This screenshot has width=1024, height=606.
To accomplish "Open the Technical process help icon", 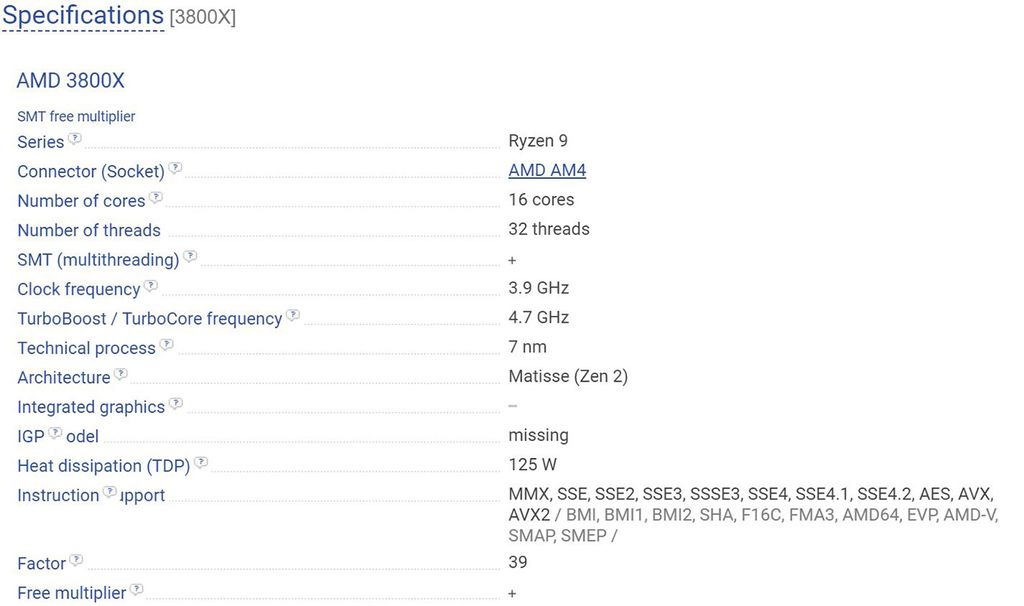I will click(167, 345).
